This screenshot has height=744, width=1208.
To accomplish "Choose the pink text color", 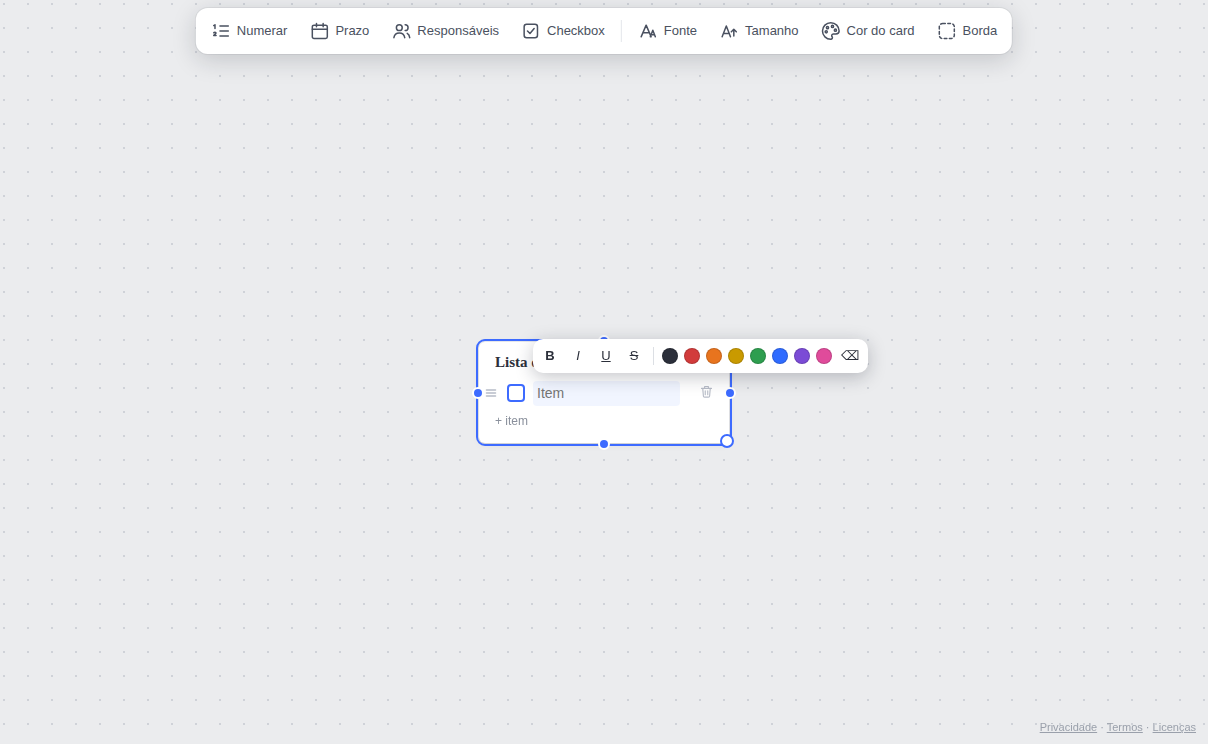I will tap(824, 356).
